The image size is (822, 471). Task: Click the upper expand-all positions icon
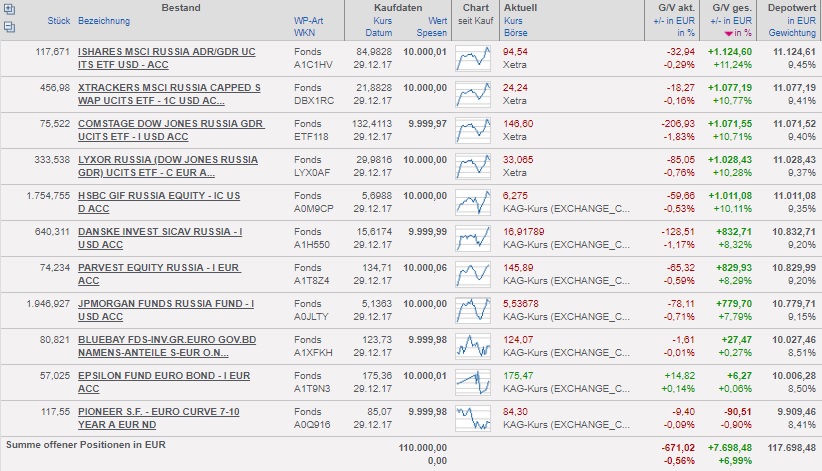point(9,9)
